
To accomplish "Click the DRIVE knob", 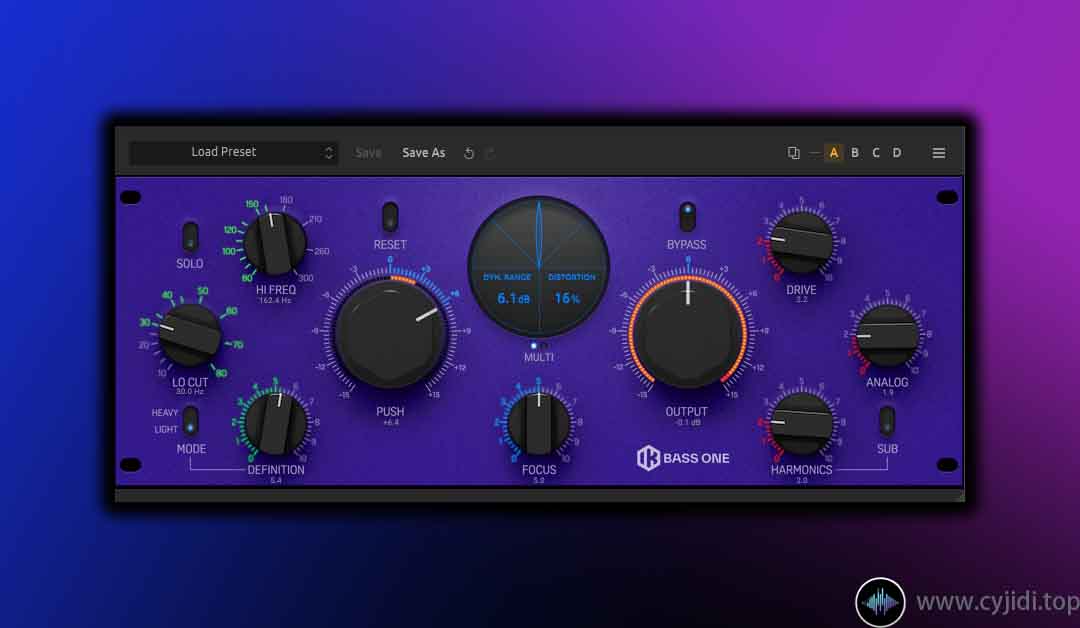I will tap(802, 243).
